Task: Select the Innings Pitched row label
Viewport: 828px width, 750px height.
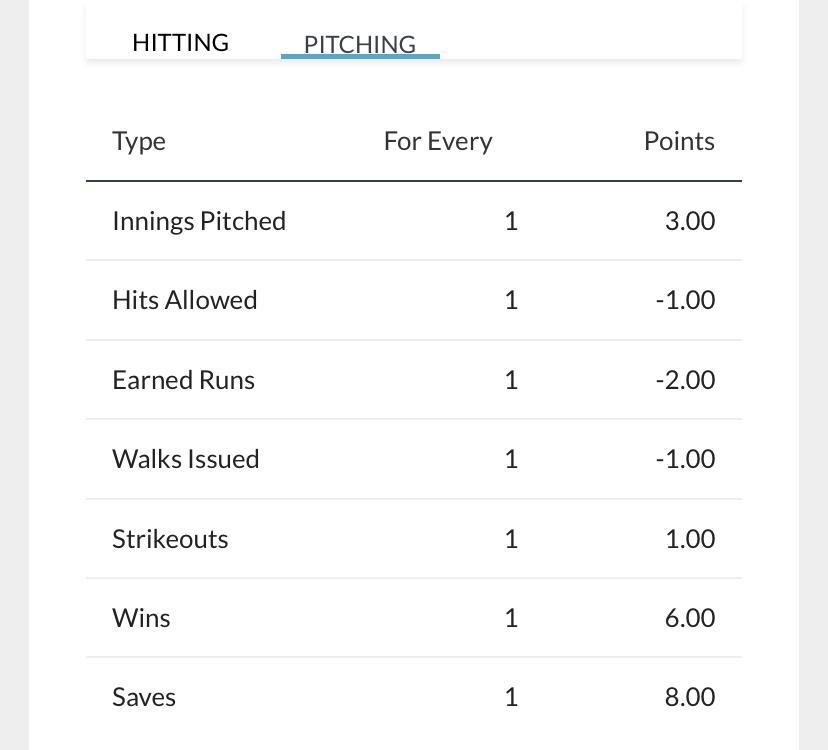Action: pos(199,221)
